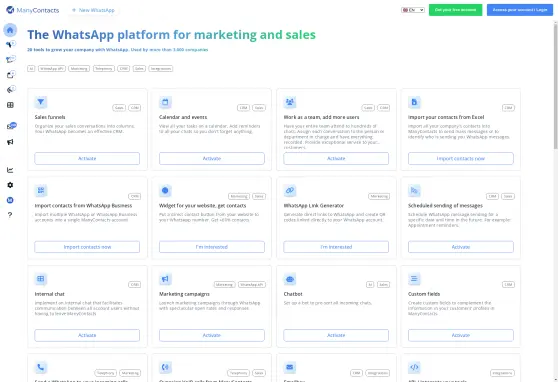Open the help question mark icon
The image size is (558, 382).
[10, 215]
